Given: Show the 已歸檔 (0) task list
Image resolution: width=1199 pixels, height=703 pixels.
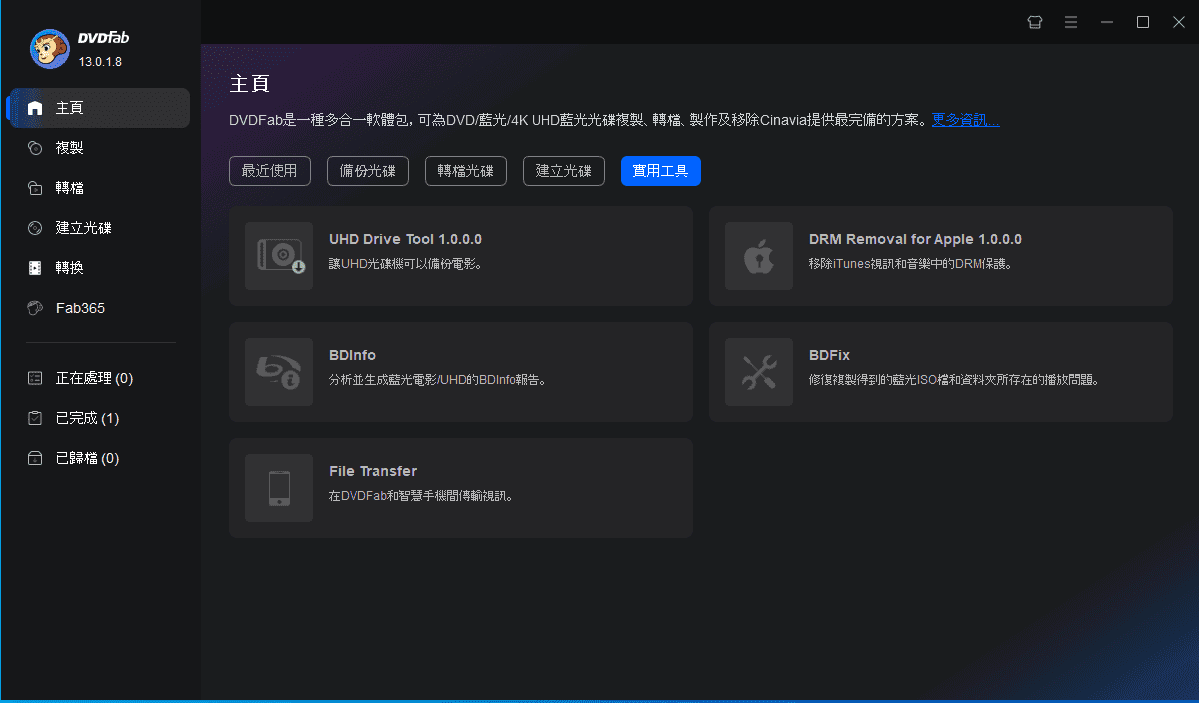Looking at the screenshot, I should (99, 458).
